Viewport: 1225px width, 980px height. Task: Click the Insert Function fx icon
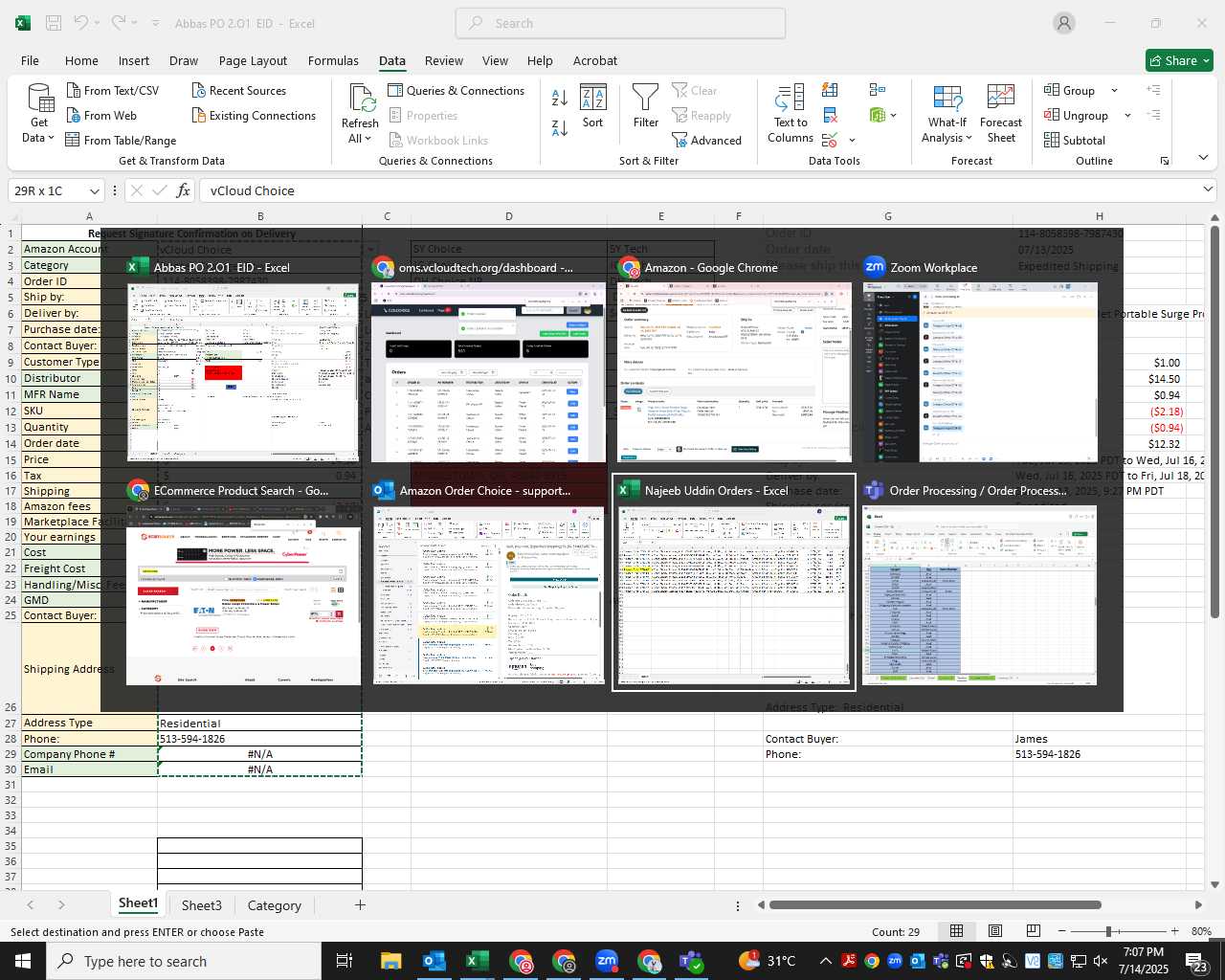182,190
